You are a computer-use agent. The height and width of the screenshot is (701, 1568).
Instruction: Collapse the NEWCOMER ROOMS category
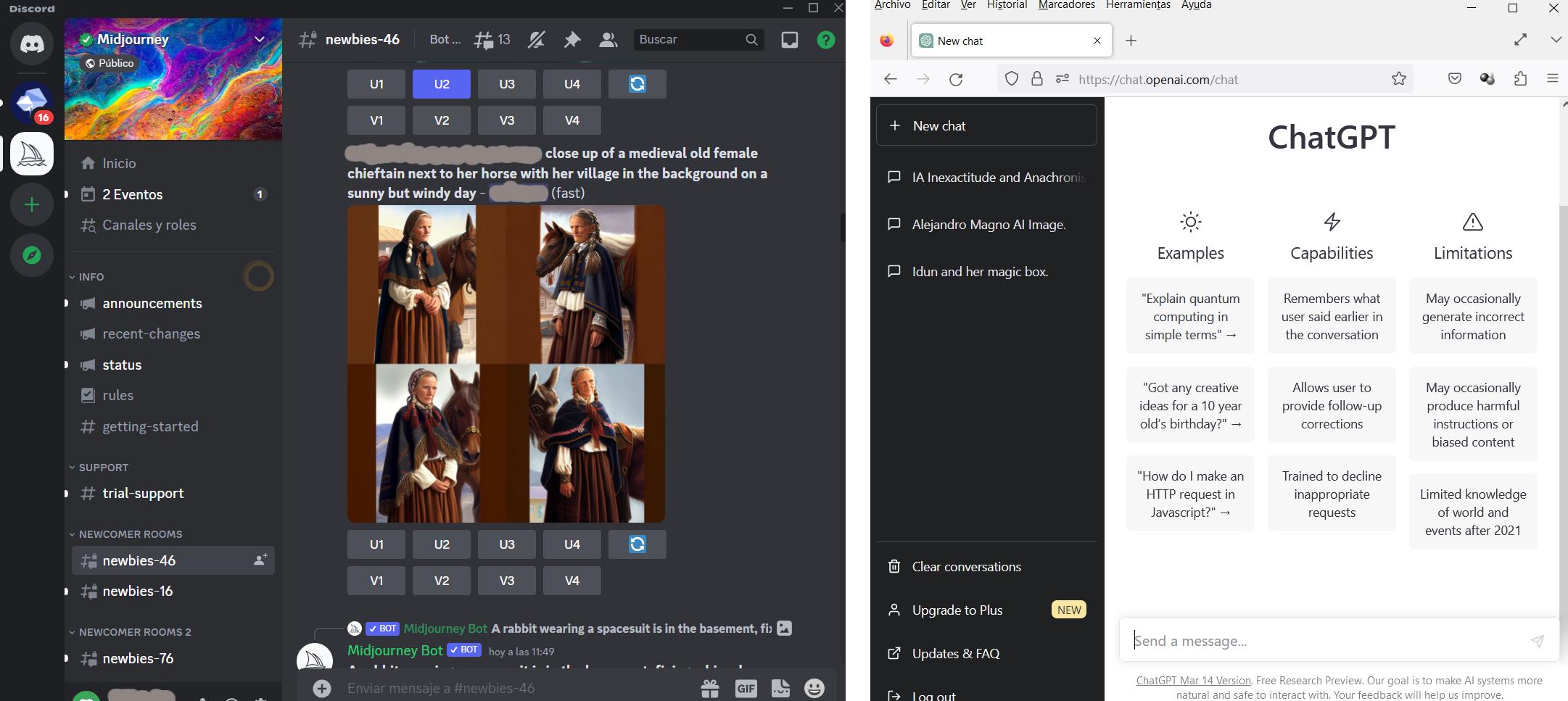(125, 534)
